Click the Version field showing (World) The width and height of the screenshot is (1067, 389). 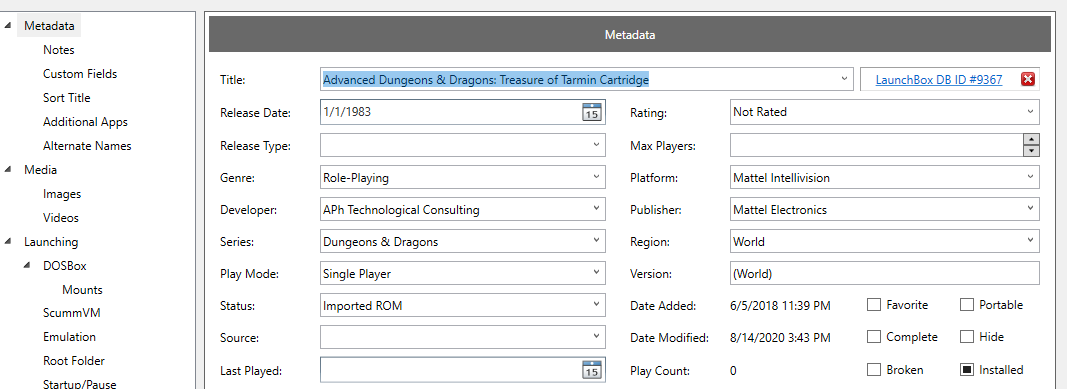pyautogui.click(x=885, y=273)
